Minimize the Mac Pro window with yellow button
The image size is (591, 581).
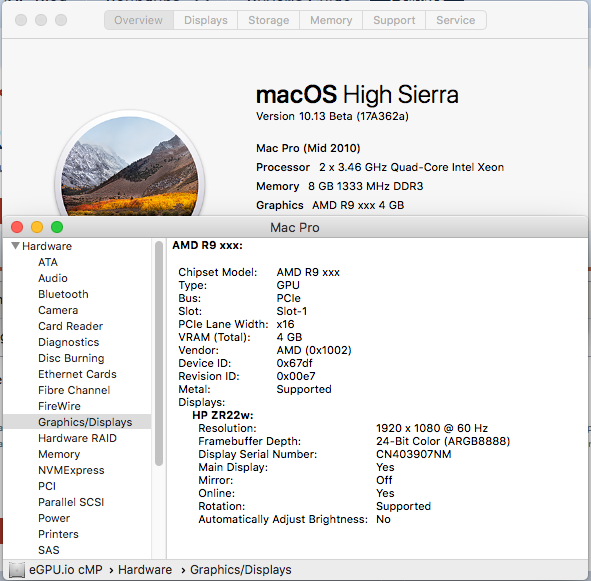(37, 227)
